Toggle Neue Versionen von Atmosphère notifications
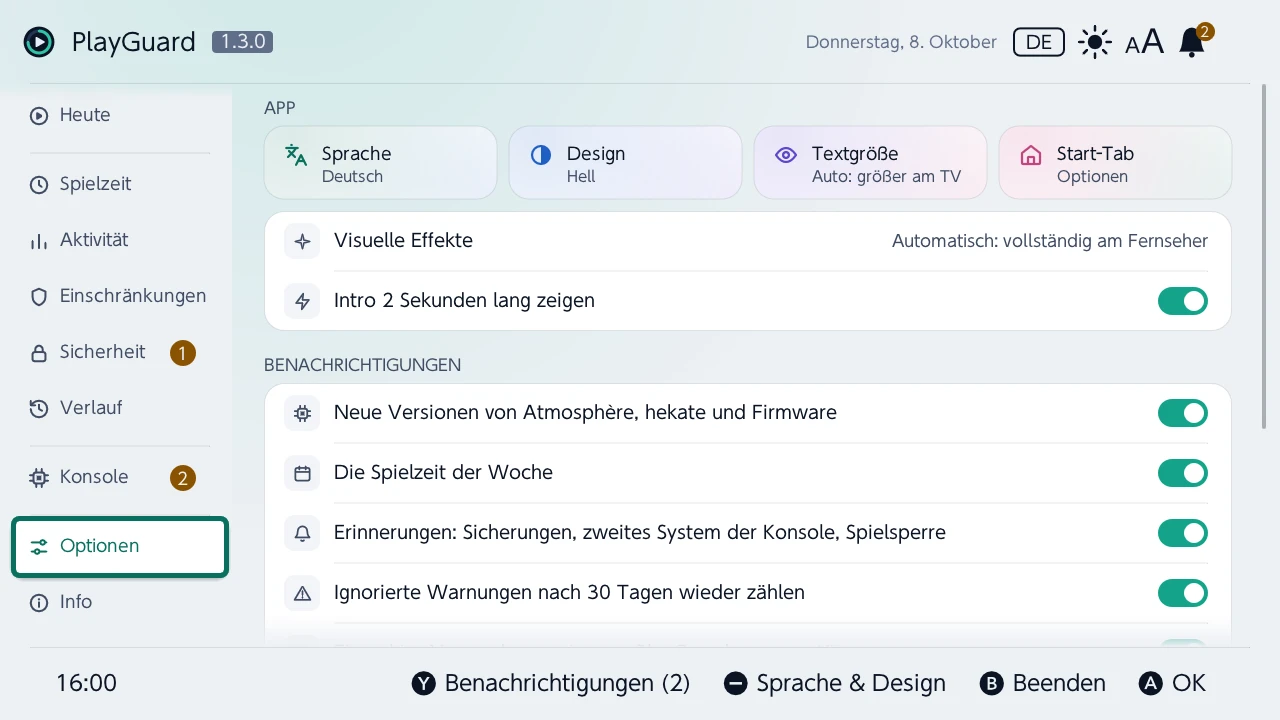This screenshot has height=720, width=1280. (x=1183, y=413)
